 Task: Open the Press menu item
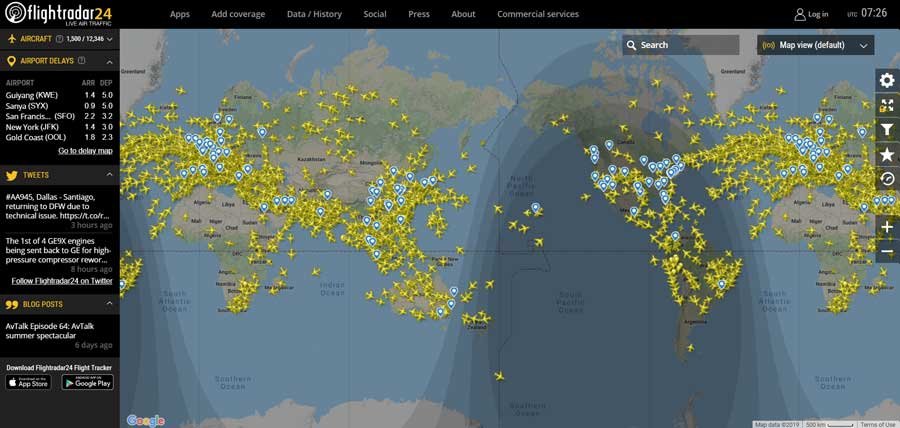419,14
